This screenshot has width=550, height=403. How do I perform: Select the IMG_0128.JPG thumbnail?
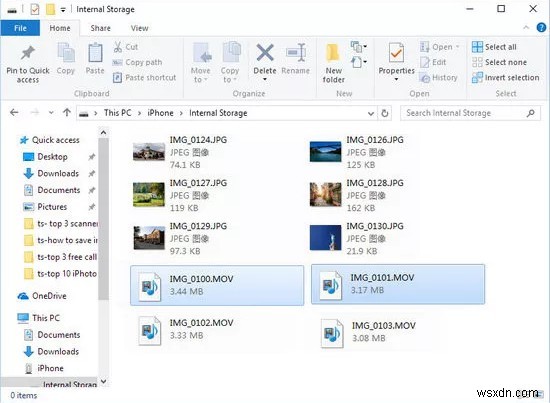[325, 195]
